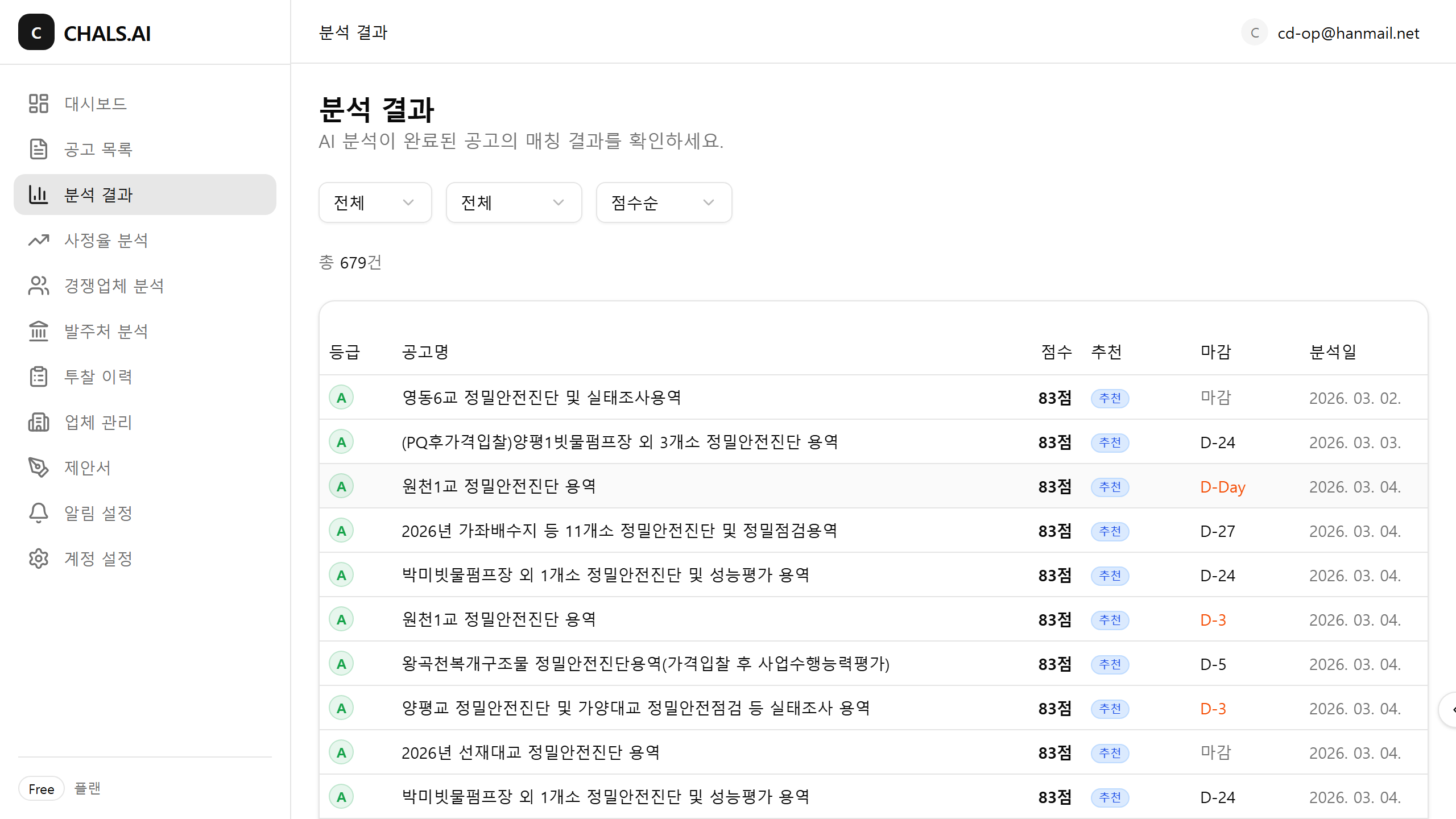The height and width of the screenshot is (819, 1456).
Task: Click the CHALS.AI logo icon
Action: click(36, 32)
